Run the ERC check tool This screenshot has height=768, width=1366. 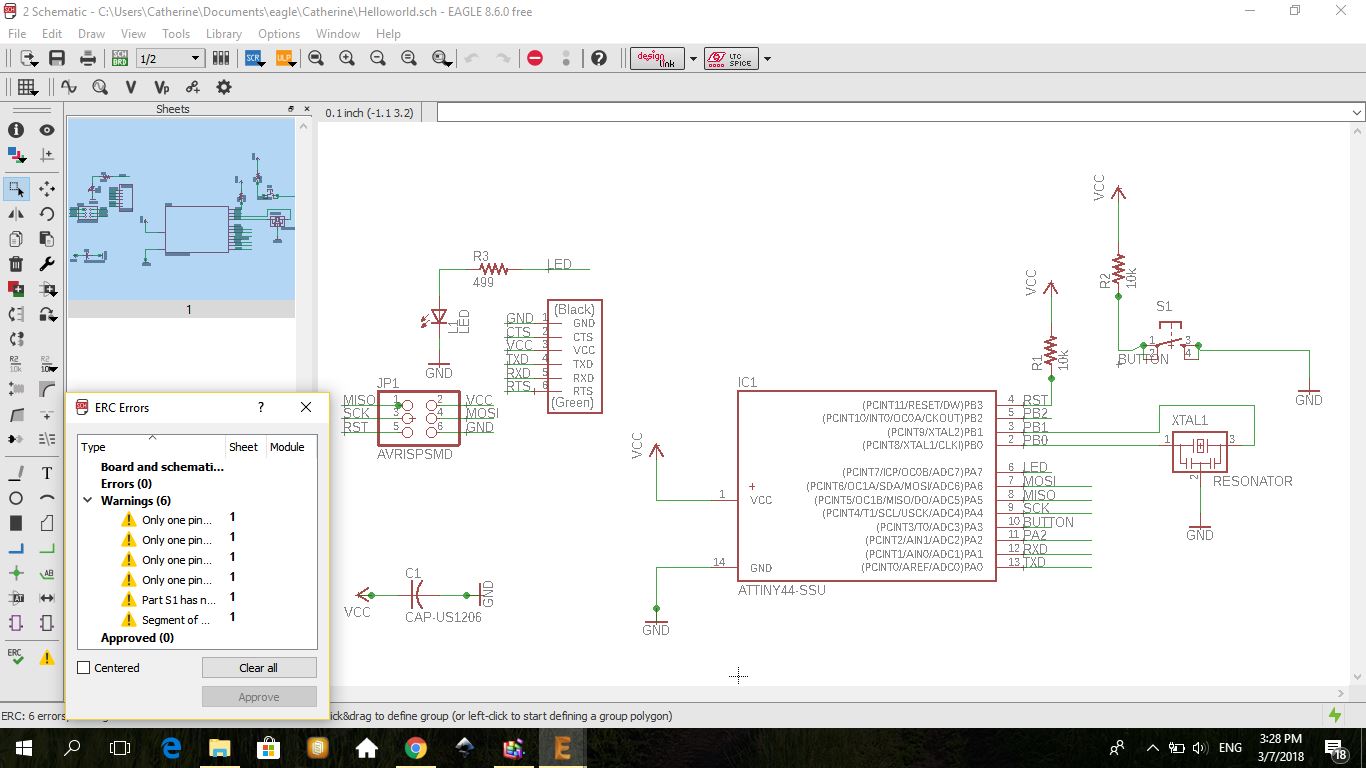(16, 656)
